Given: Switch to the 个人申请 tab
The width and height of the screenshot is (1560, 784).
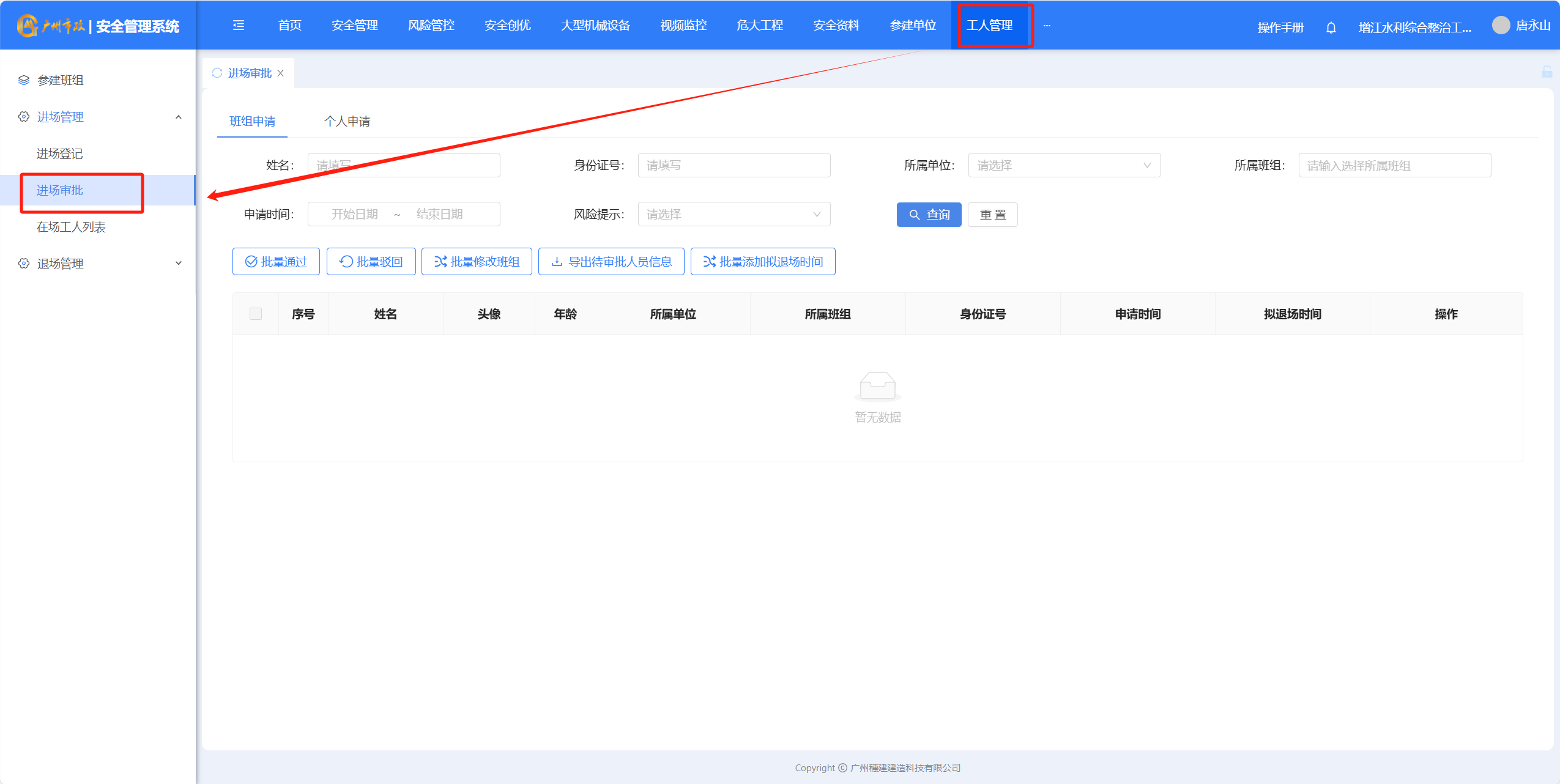Looking at the screenshot, I should [x=347, y=121].
